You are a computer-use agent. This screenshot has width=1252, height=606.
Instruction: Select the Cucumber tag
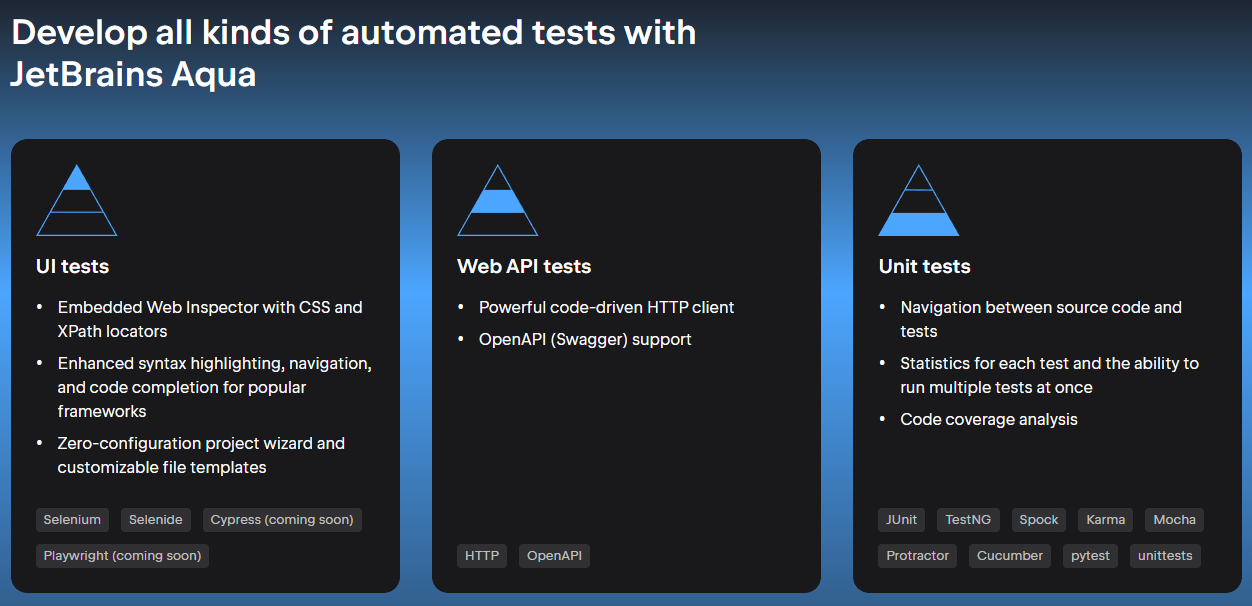1010,555
